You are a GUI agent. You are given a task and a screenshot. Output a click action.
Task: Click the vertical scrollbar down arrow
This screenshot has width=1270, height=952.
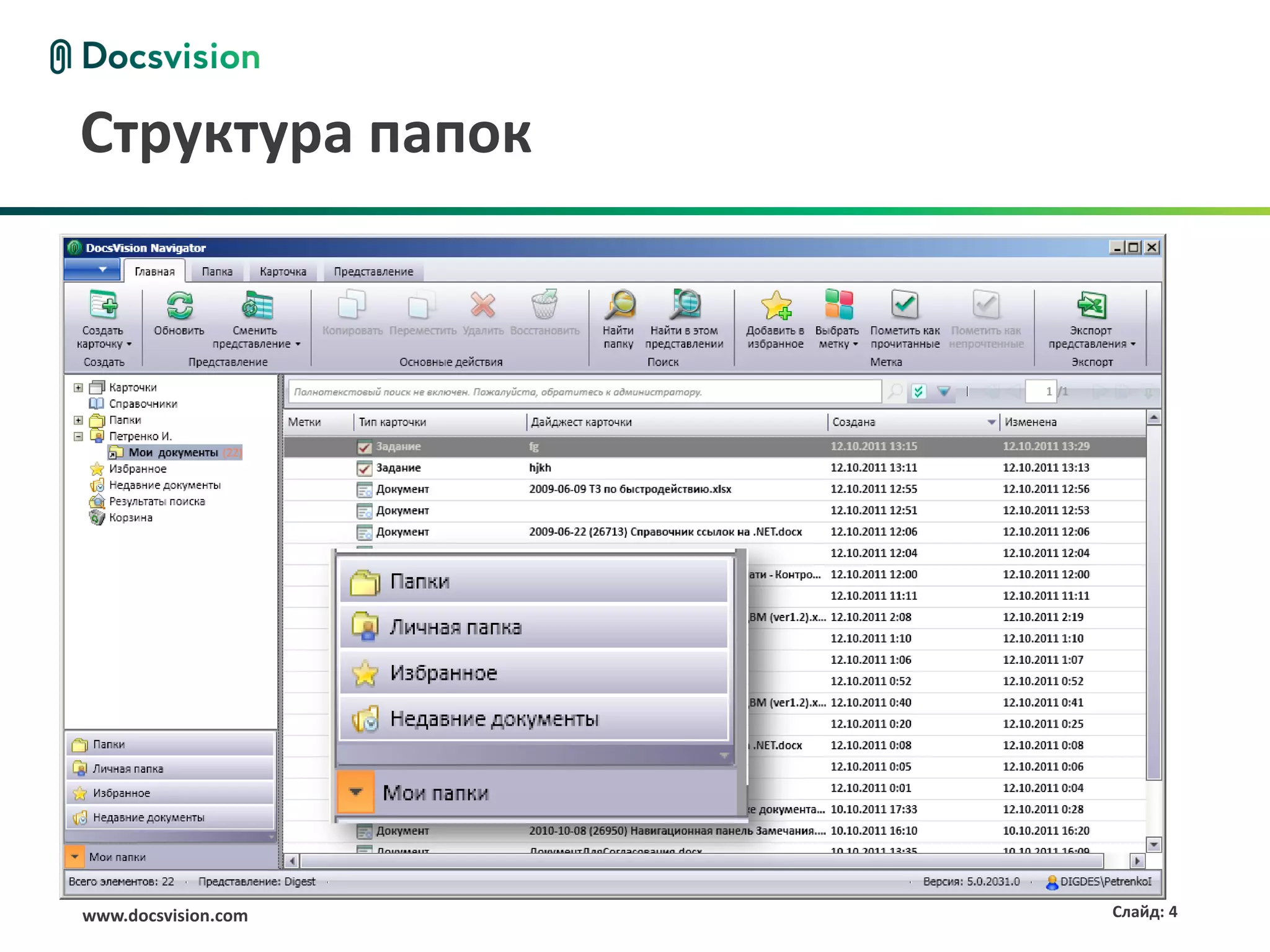pyautogui.click(x=1153, y=844)
